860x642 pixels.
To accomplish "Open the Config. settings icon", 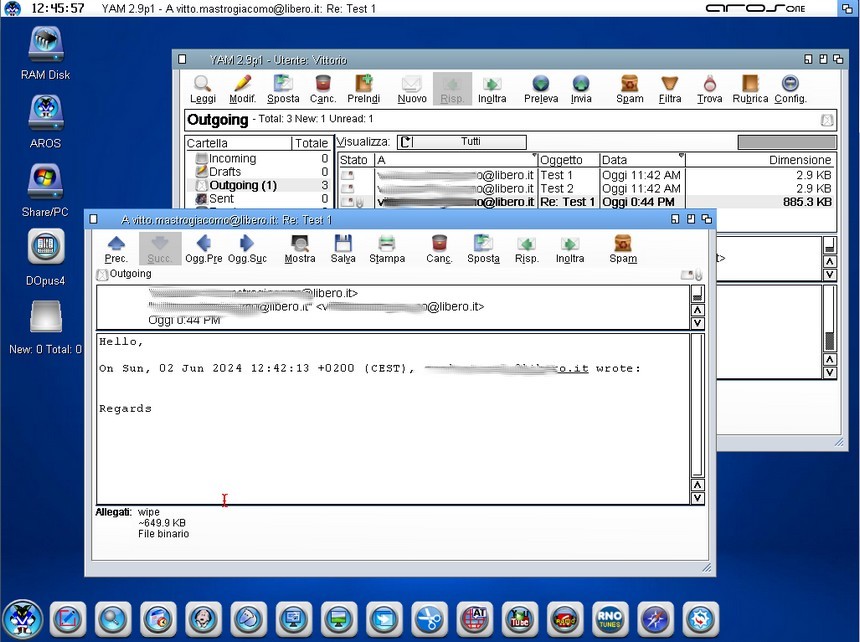I will tap(790, 88).
